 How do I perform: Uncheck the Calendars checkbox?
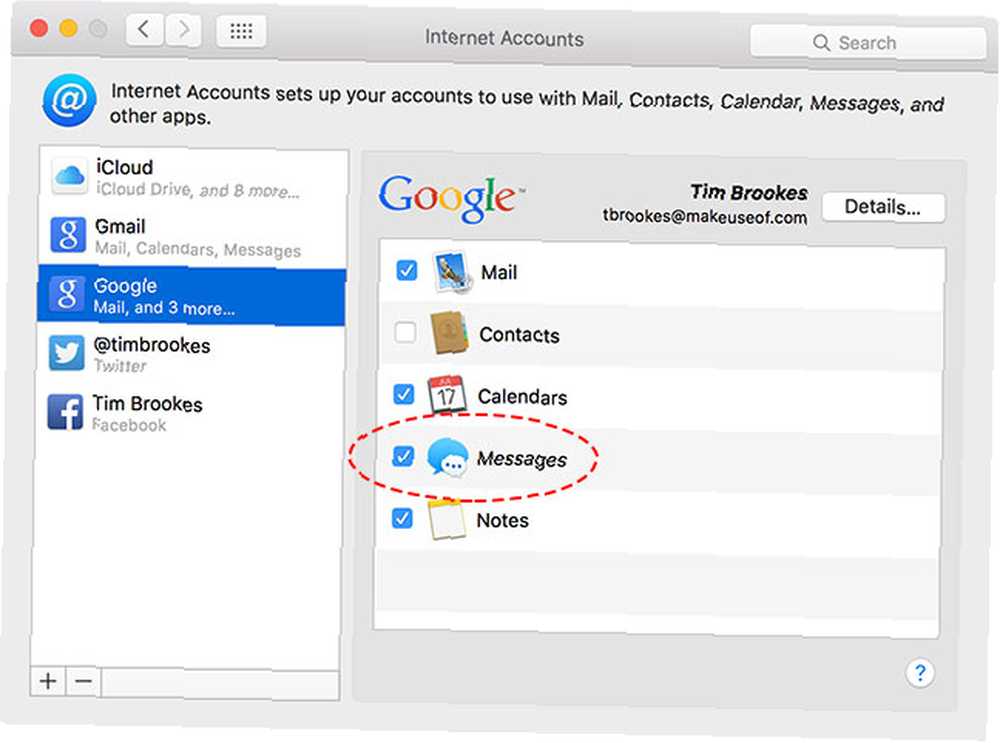pyautogui.click(x=403, y=394)
